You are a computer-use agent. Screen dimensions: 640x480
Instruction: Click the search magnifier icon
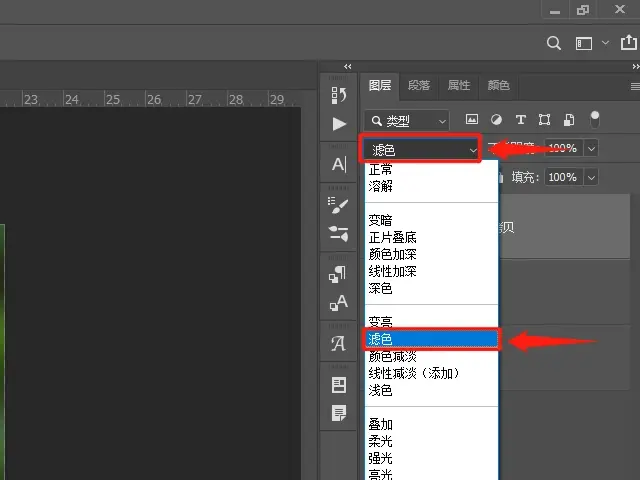coord(554,43)
